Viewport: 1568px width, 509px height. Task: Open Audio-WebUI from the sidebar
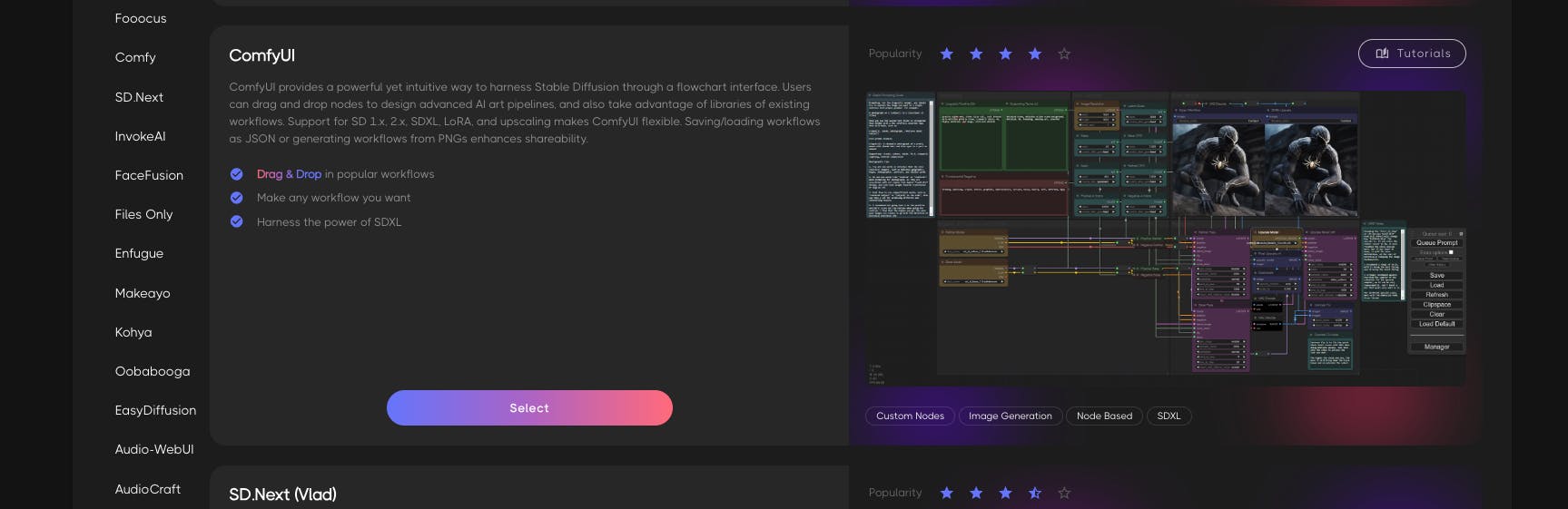pos(154,449)
